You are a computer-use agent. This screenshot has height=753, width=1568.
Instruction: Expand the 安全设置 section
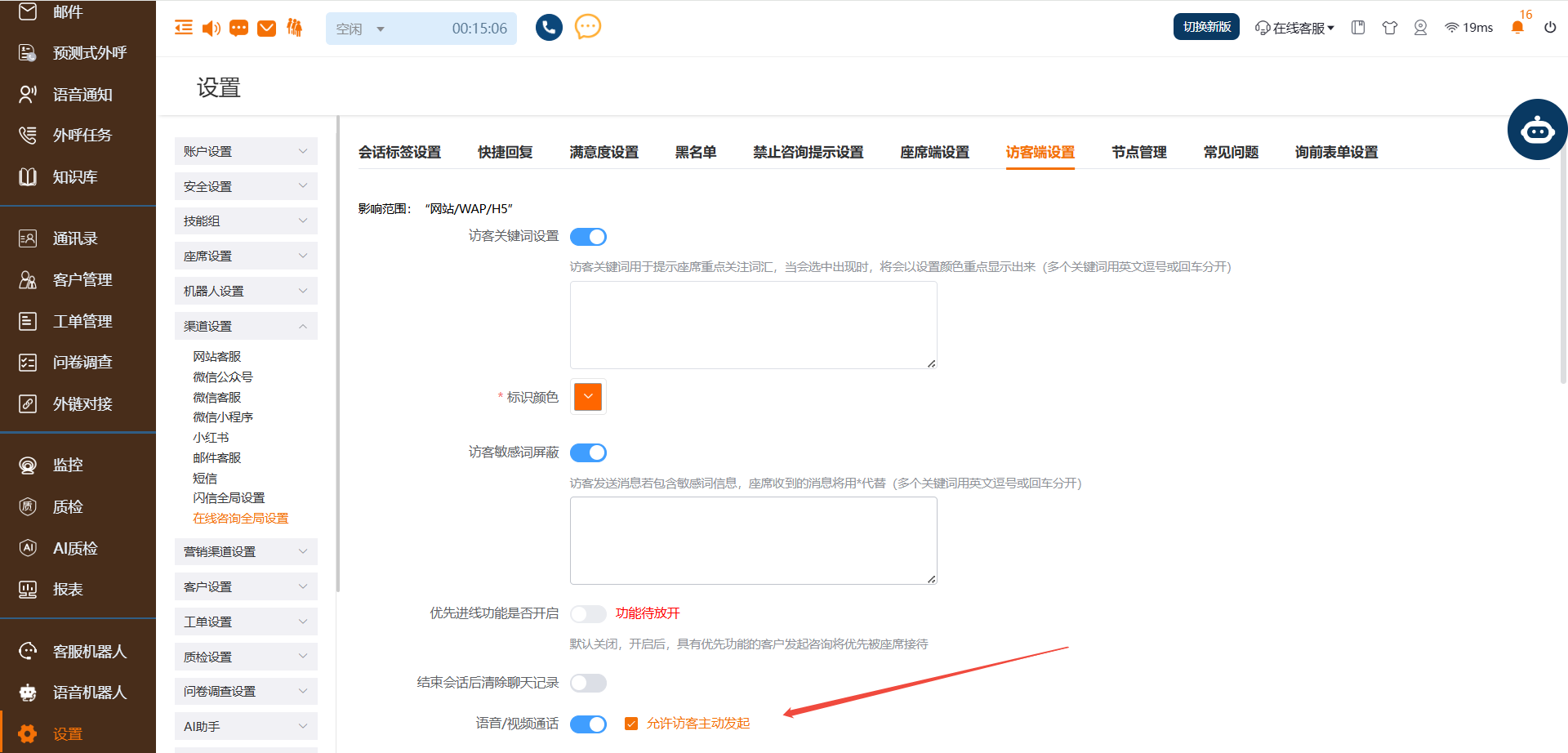[x=246, y=186]
